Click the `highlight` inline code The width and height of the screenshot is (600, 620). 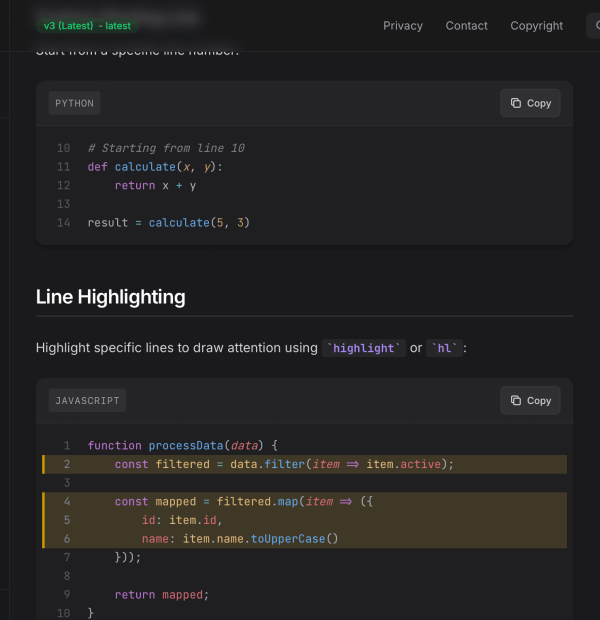(363, 348)
